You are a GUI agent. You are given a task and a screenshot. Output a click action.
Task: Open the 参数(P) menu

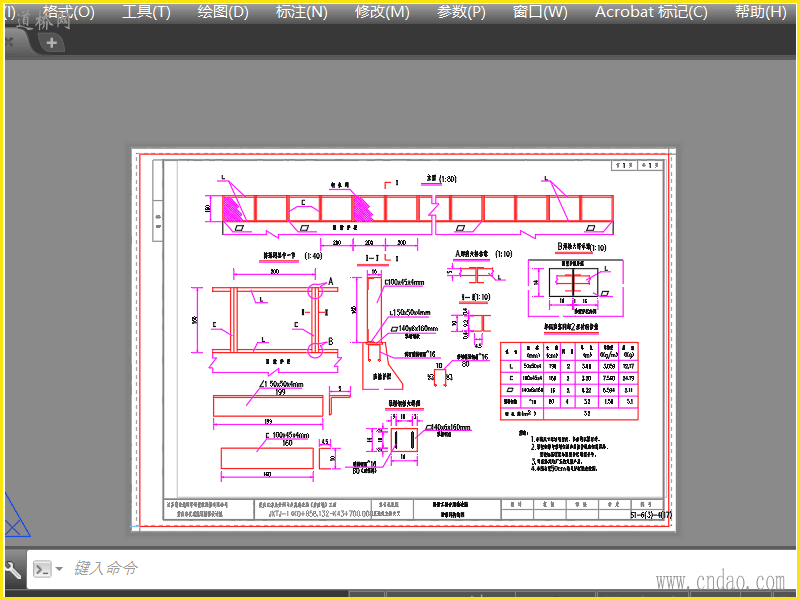point(461,11)
